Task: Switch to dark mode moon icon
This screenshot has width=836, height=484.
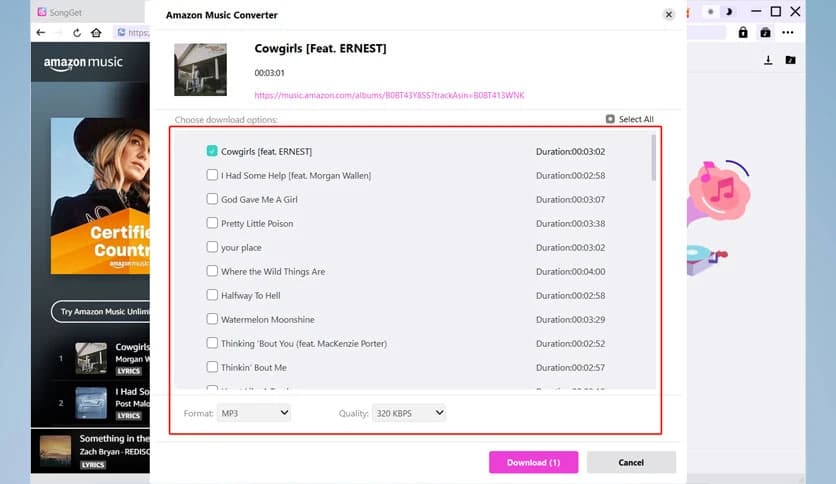Action: [x=729, y=12]
